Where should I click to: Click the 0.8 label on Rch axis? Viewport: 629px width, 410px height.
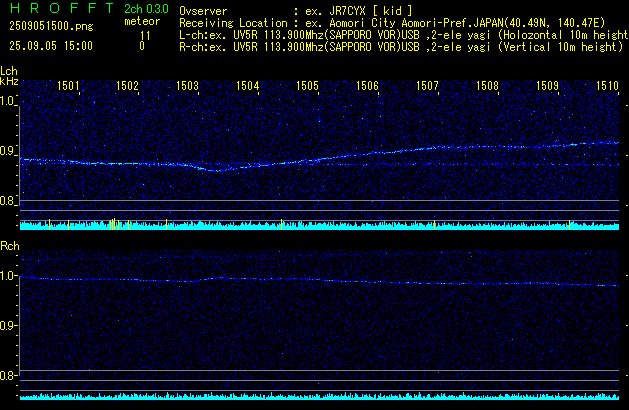coord(7,375)
